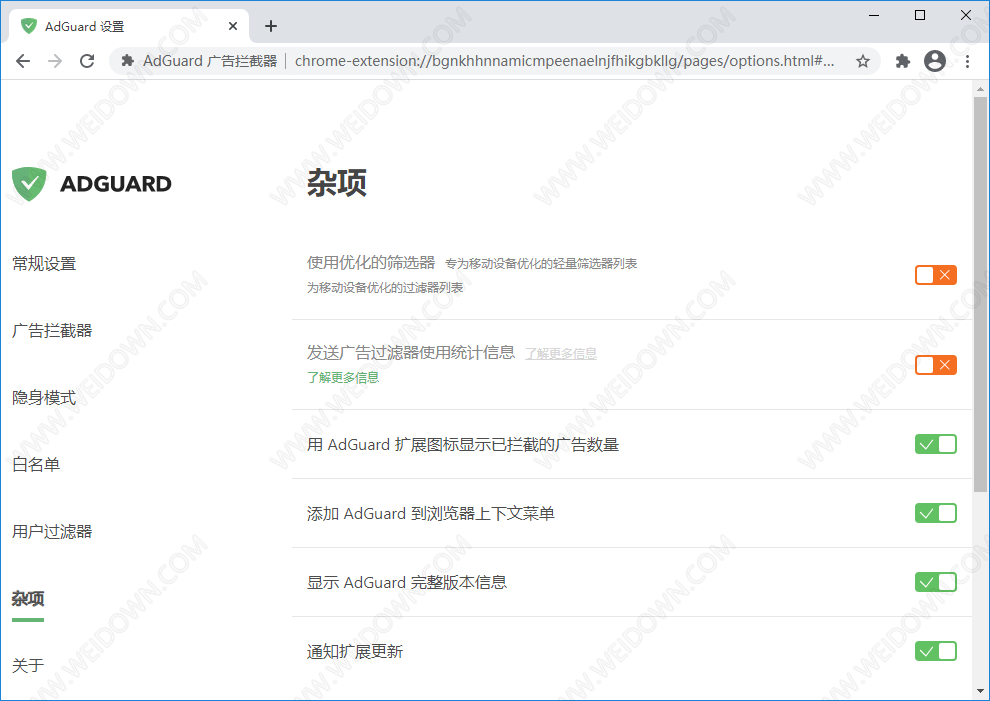Open 常规设置 in sidebar
Screen dimensions: 990x701
44,263
